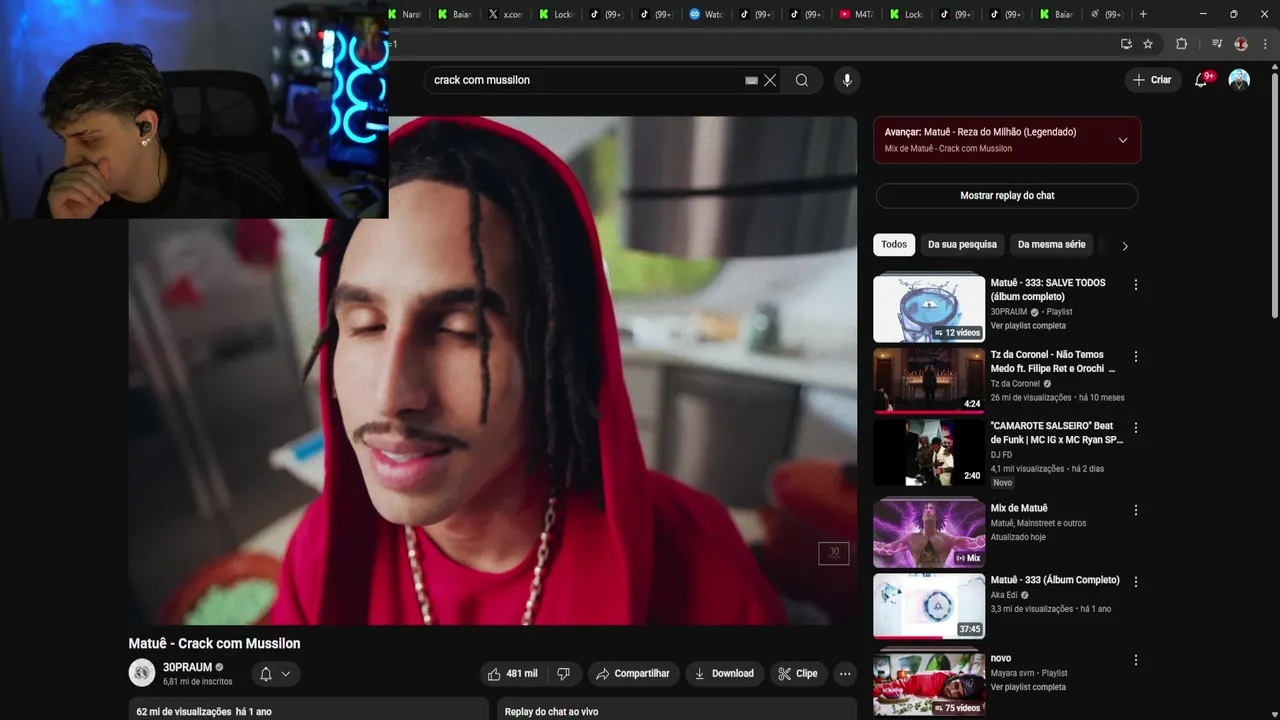Open more actions ellipsis below the video
1280x720 pixels.
[845, 674]
